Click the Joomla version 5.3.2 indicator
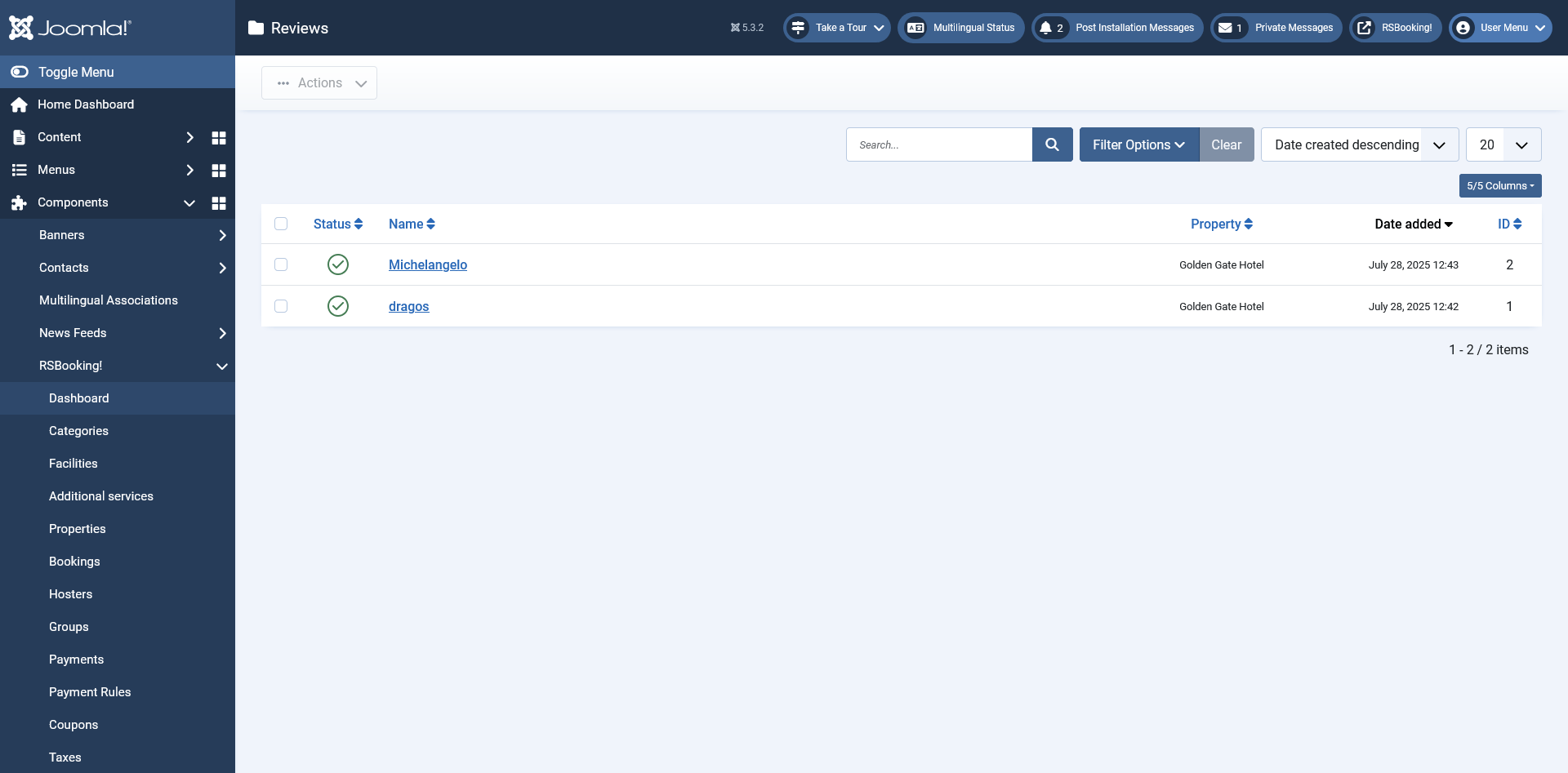The width and height of the screenshot is (1568, 773). (747, 28)
